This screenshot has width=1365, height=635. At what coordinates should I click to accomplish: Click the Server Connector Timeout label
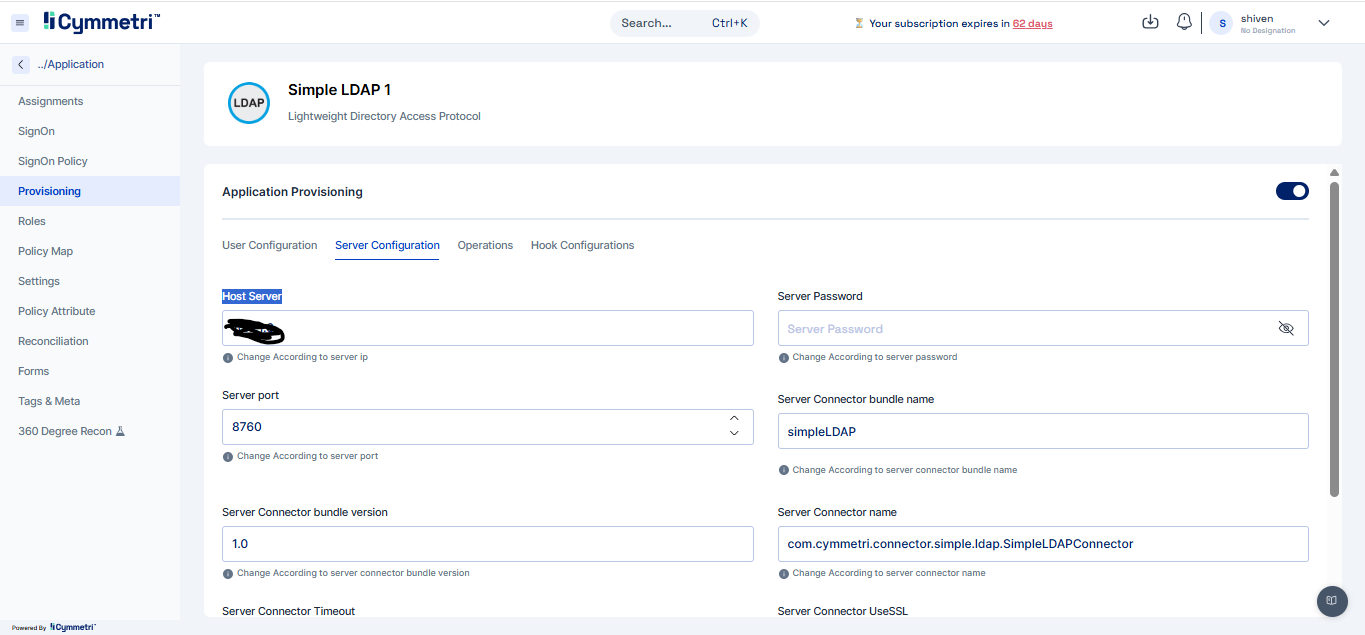[x=288, y=611]
